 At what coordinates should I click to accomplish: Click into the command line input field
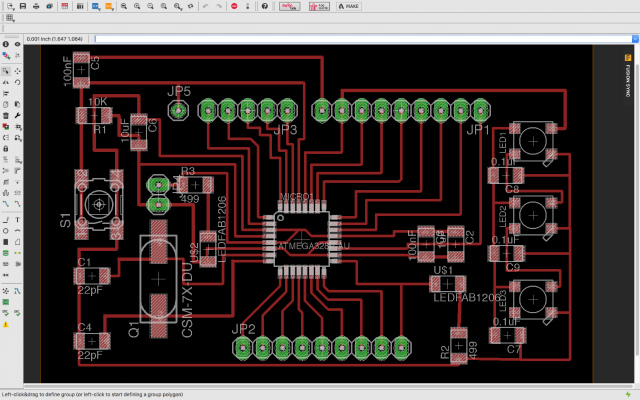(x=363, y=39)
